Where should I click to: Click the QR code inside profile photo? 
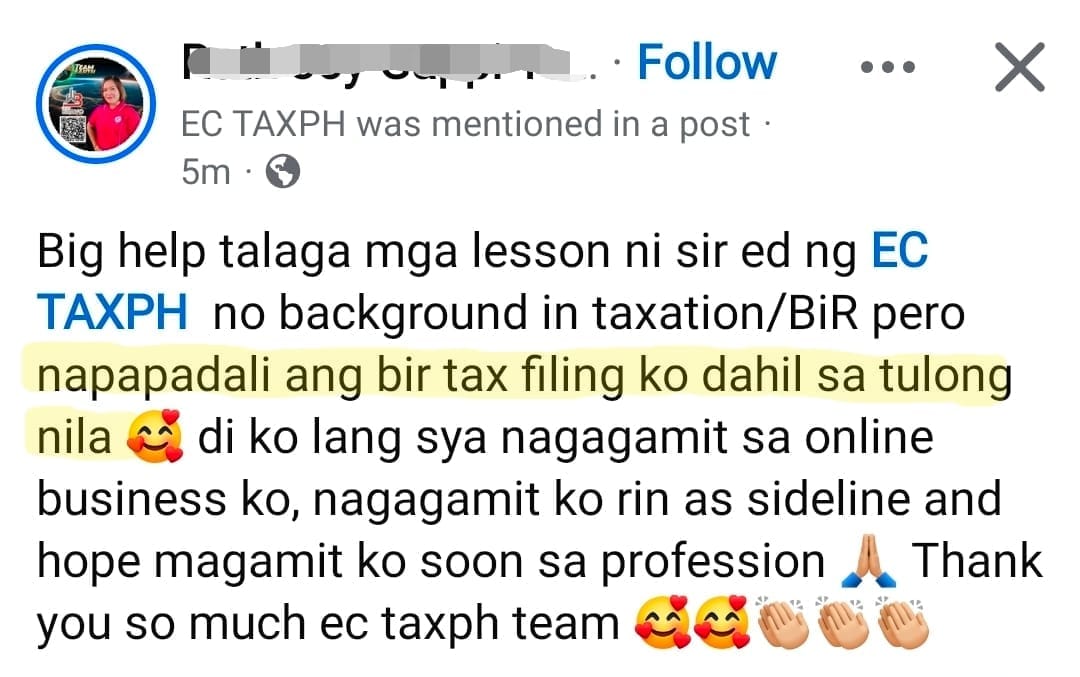click(72, 129)
